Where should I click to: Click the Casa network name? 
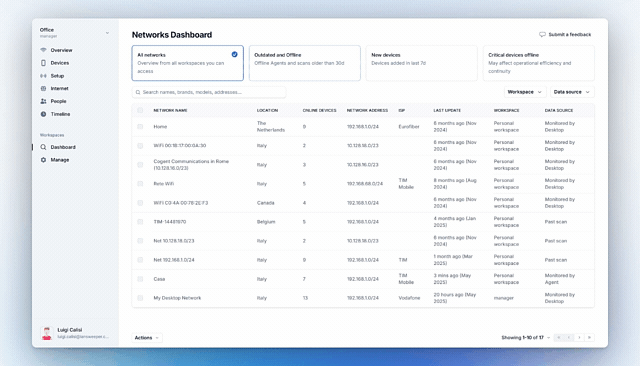pos(159,279)
